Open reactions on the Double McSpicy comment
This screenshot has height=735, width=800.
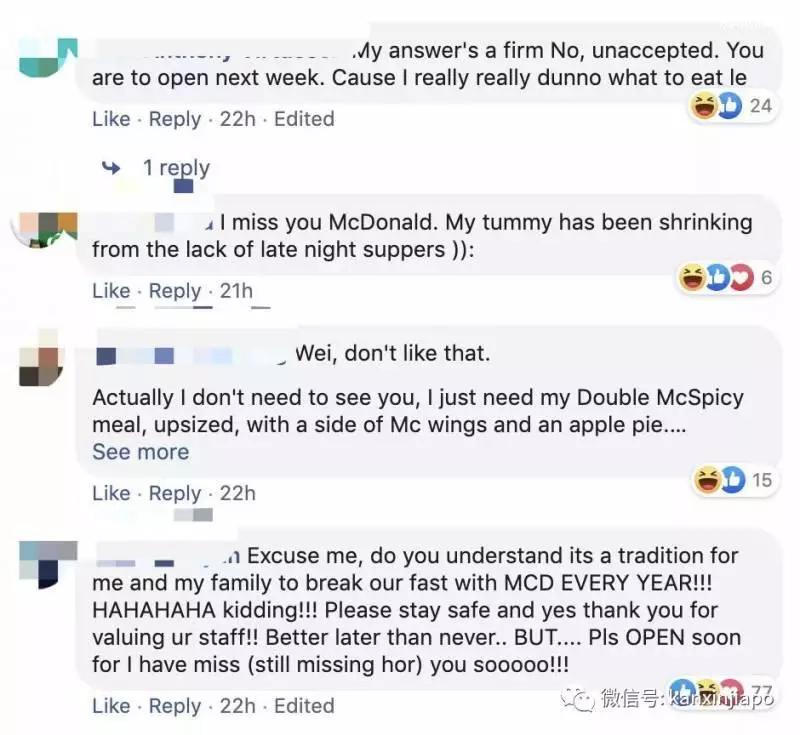[732, 480]
